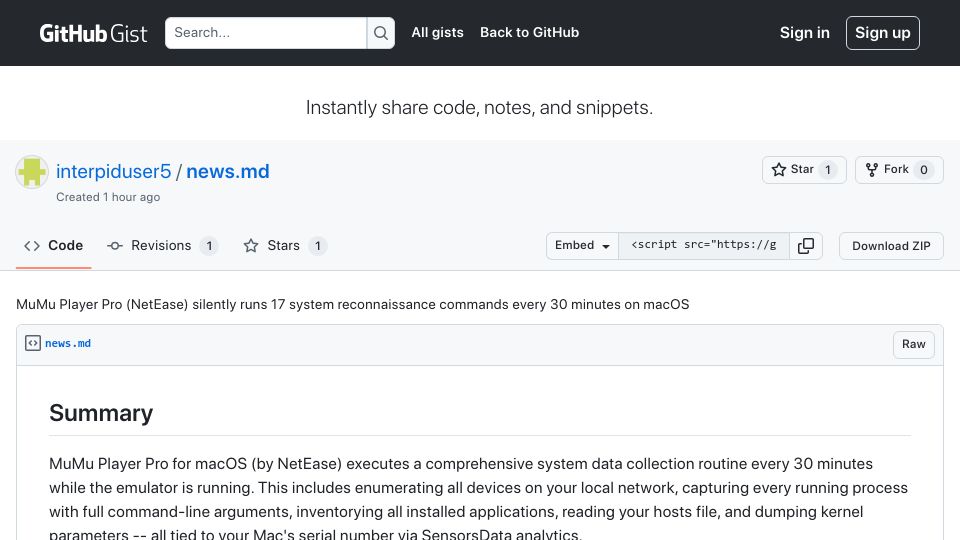Open interpiduser5's avatar

32,172
